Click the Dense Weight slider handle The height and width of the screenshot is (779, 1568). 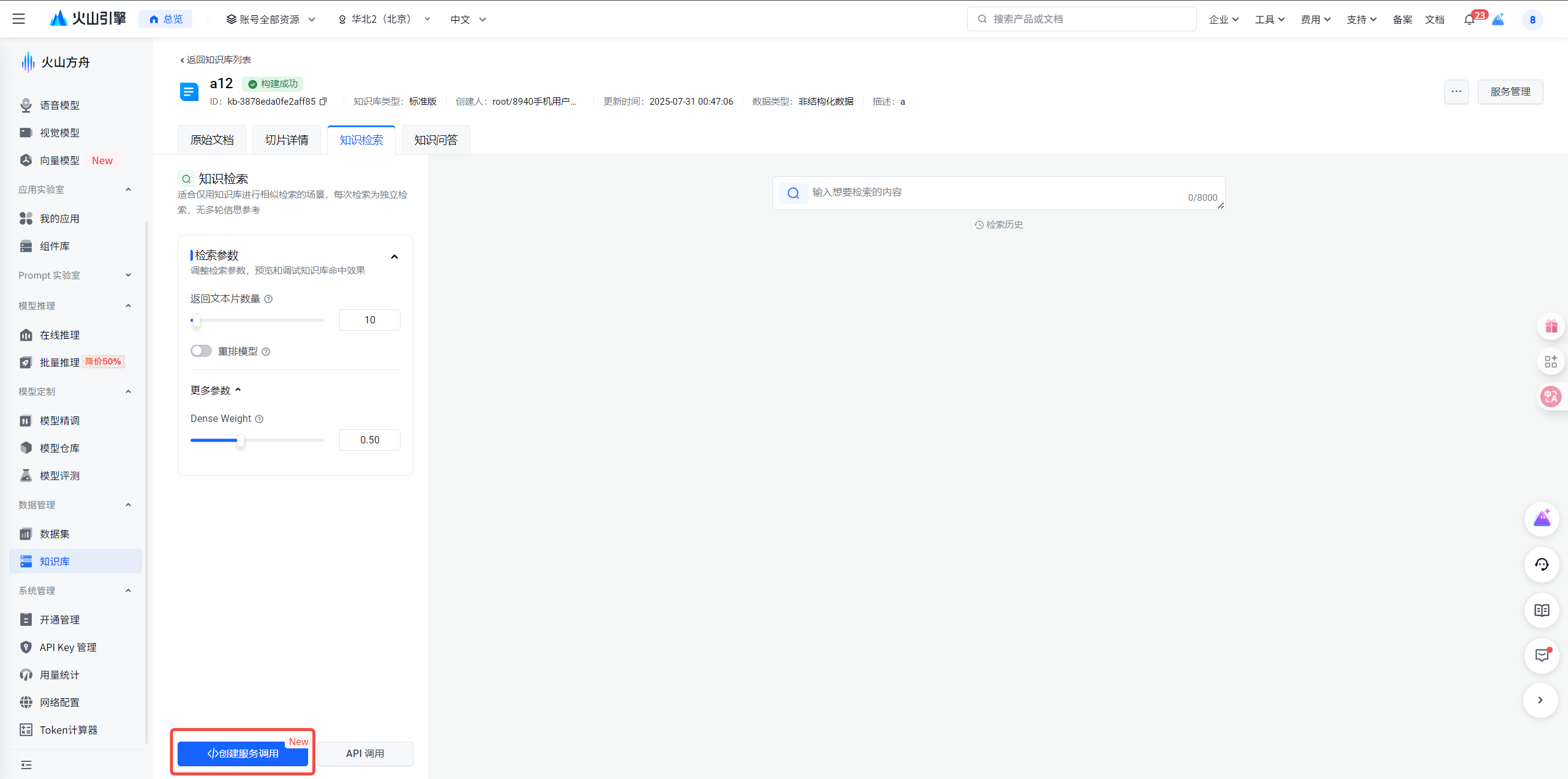[241, 440]
